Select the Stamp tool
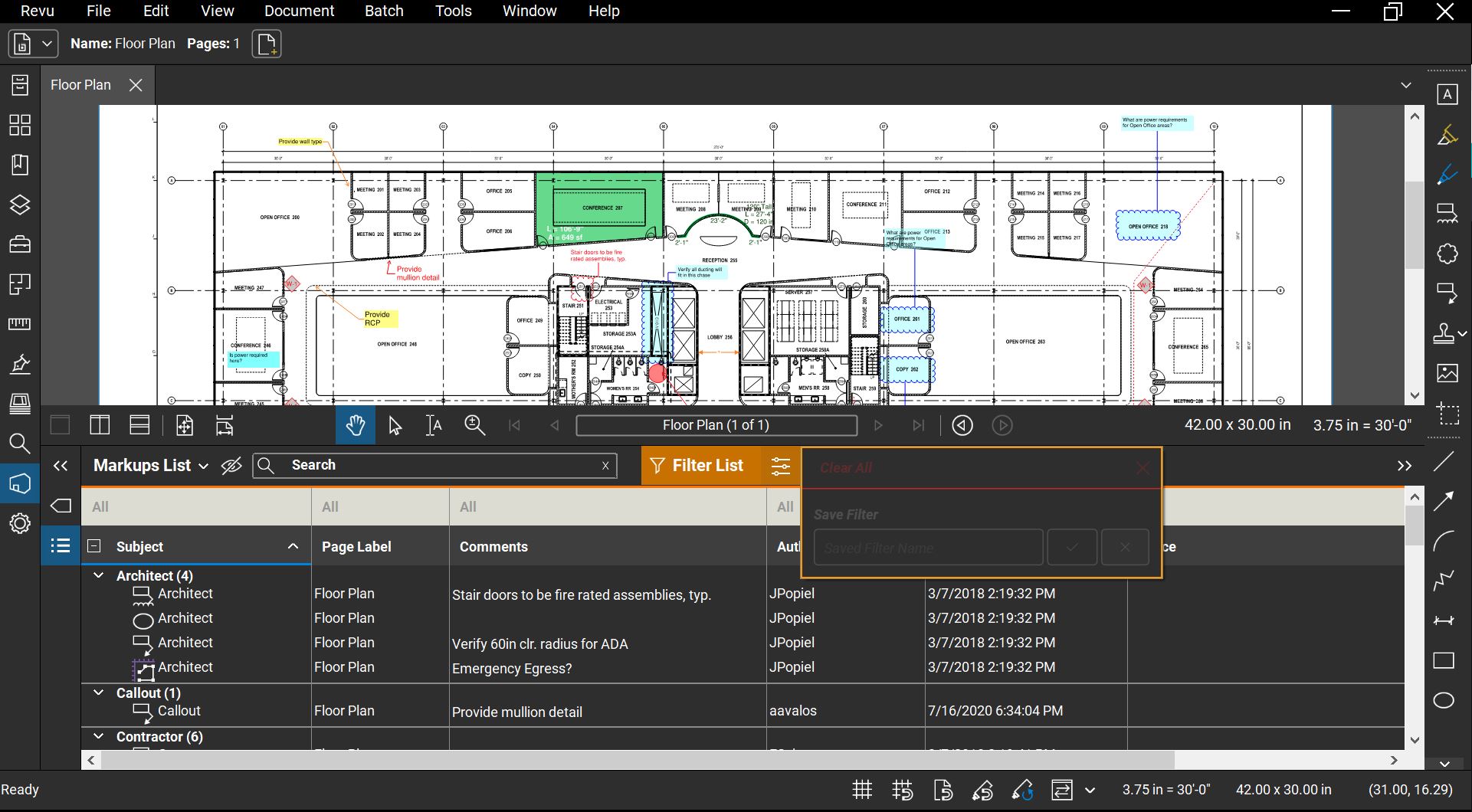The width and height of the screenshot is (1472, 812). coord(1445,333)
